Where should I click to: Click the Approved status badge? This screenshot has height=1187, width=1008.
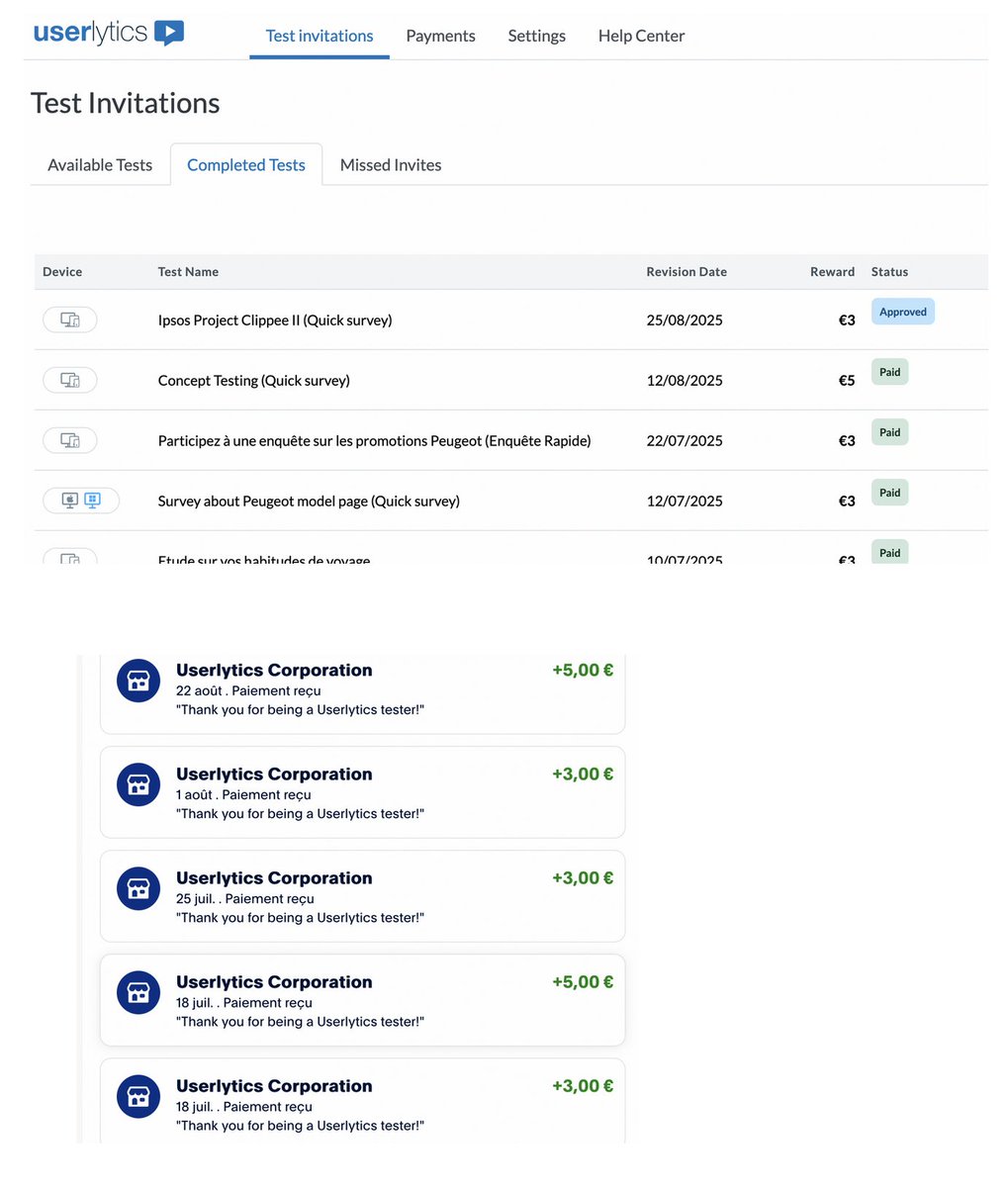click(x=903, y=312)
